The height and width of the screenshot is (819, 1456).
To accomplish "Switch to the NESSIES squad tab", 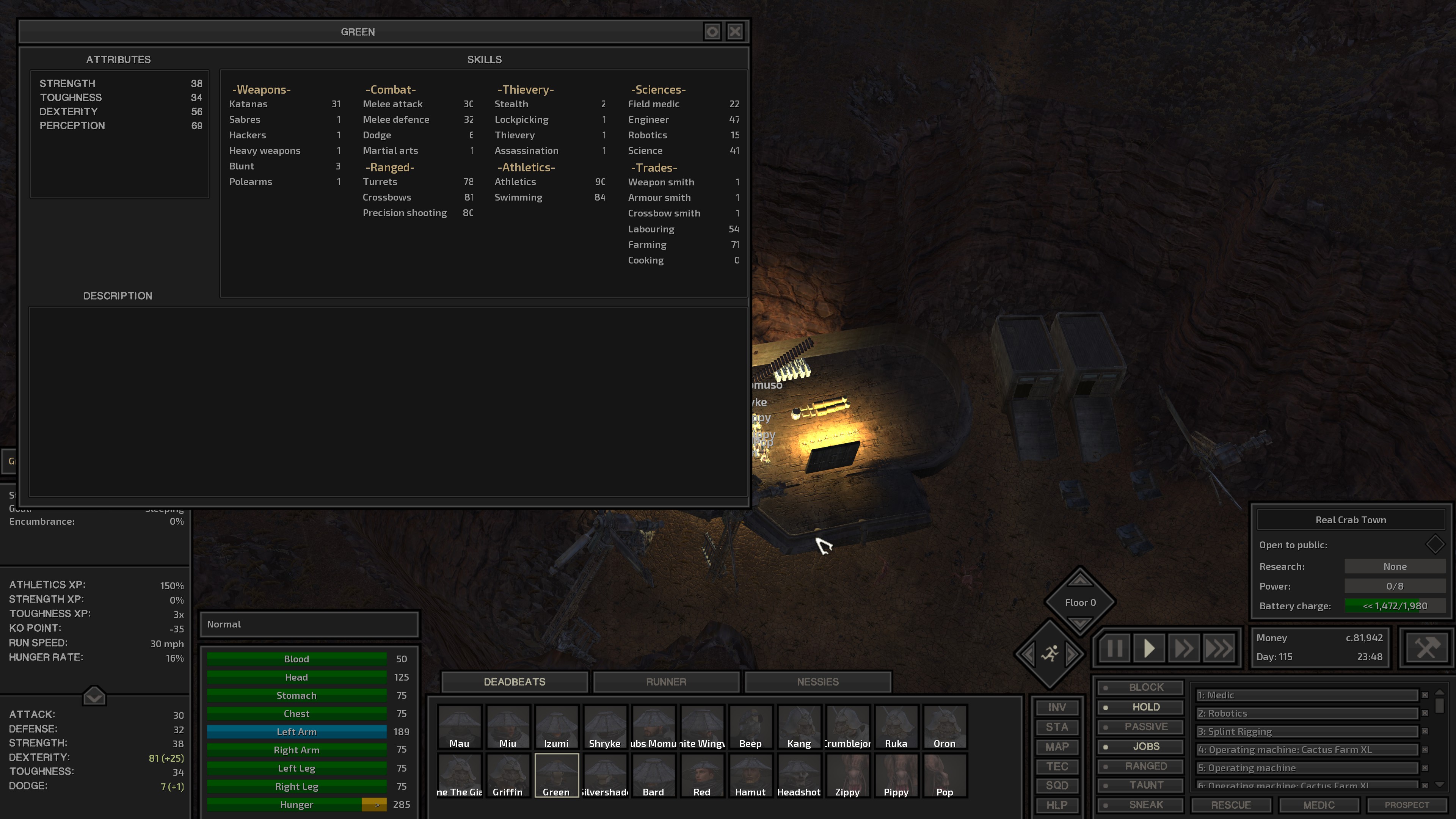I will click(817, 682).
